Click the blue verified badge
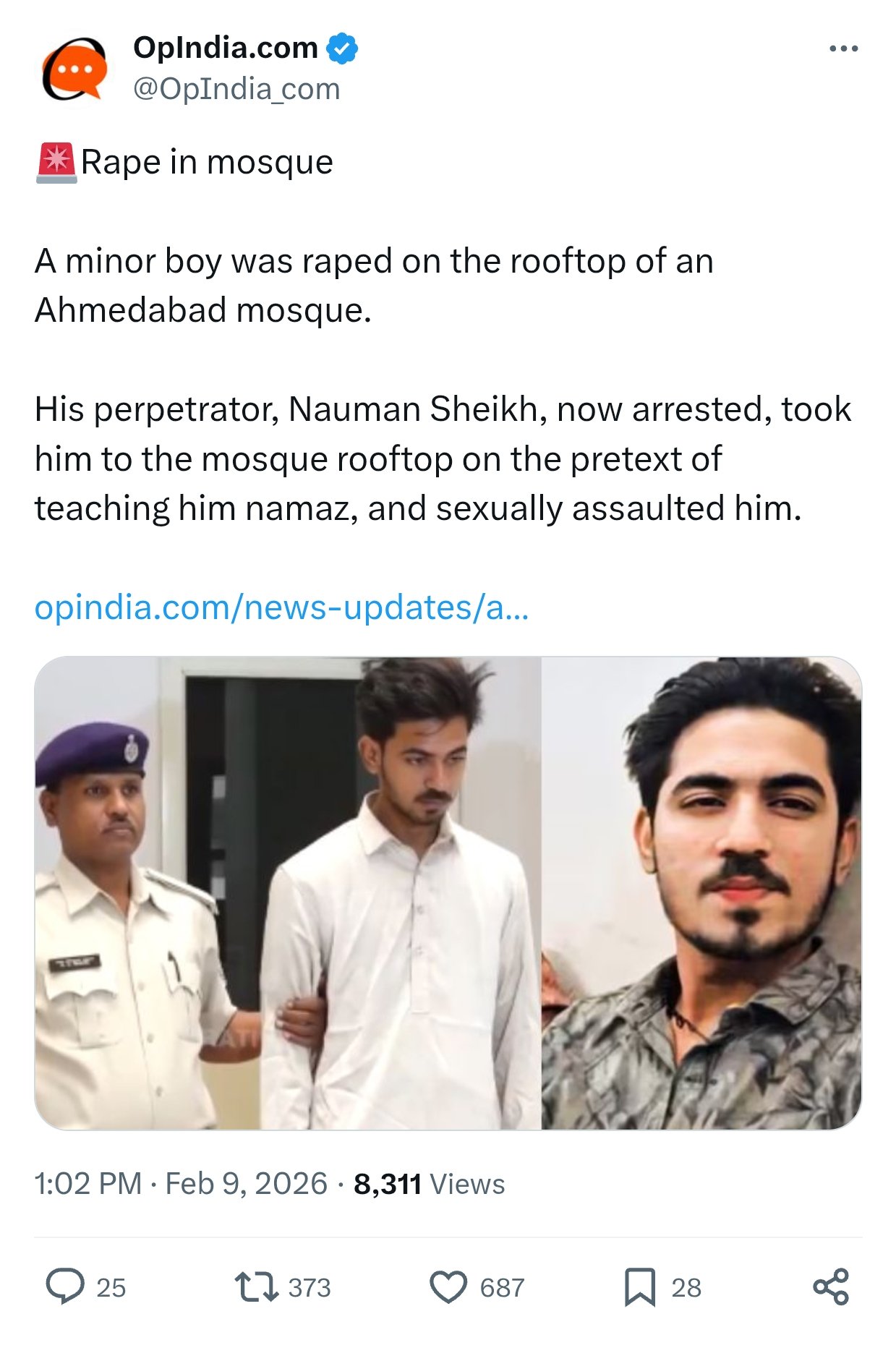 coord(342,48)
